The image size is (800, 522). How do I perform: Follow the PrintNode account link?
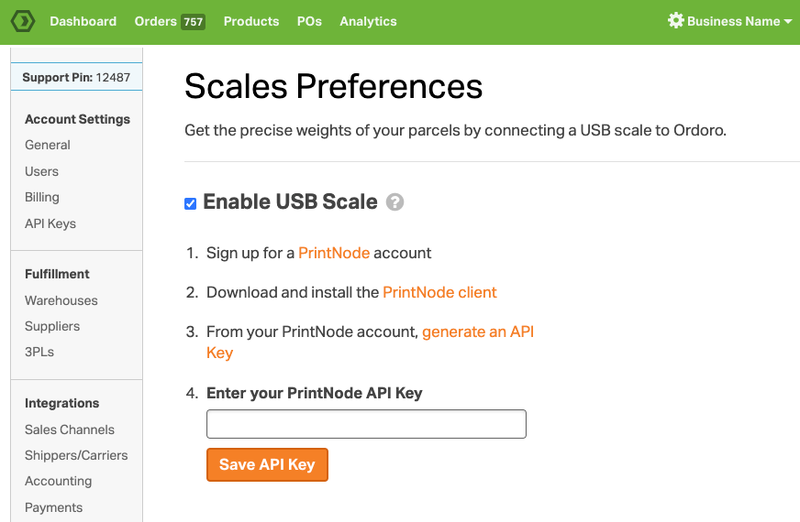click(x=334, y=253)
